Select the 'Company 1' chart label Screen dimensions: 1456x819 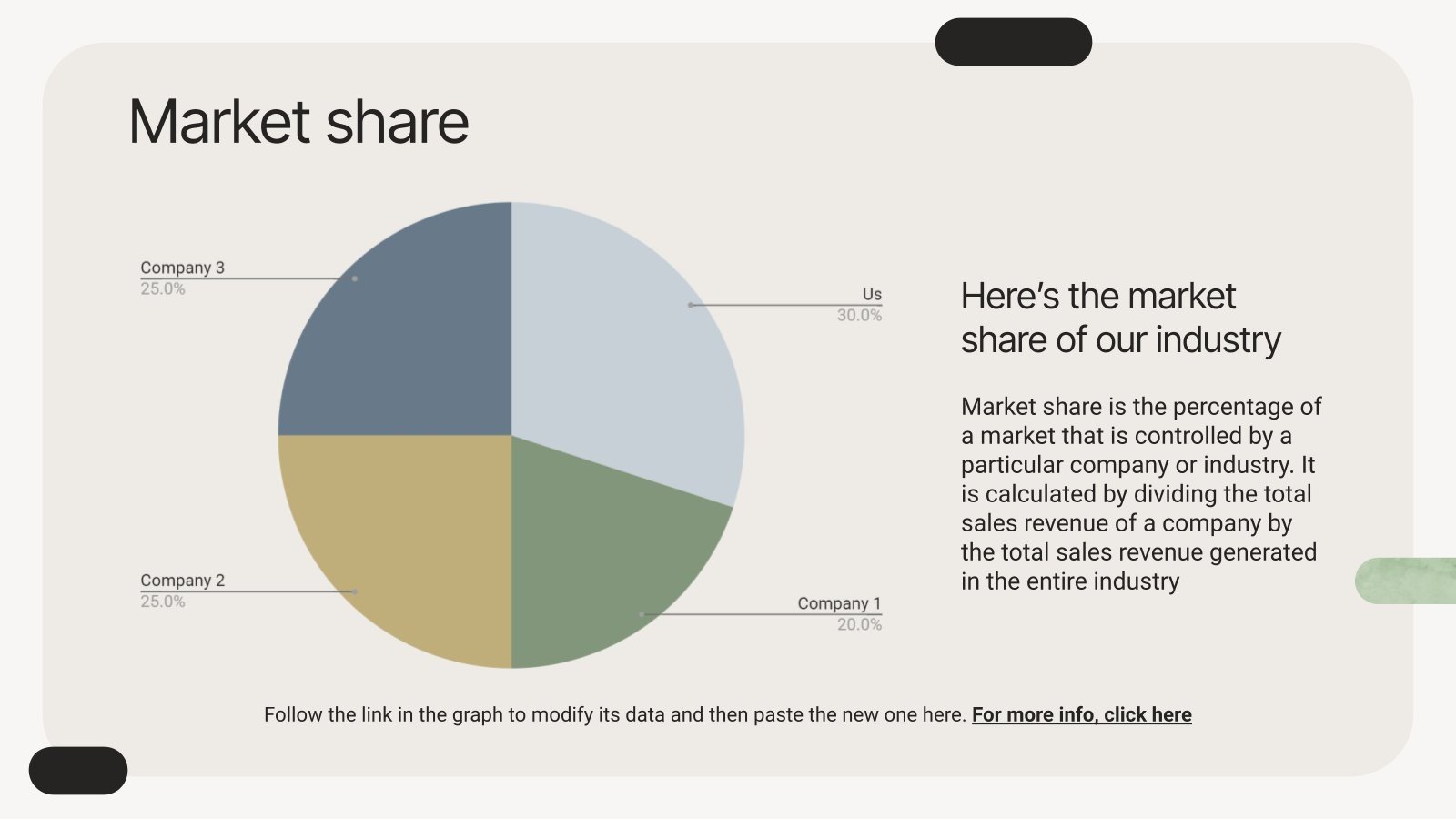click(x=839, y=603)
